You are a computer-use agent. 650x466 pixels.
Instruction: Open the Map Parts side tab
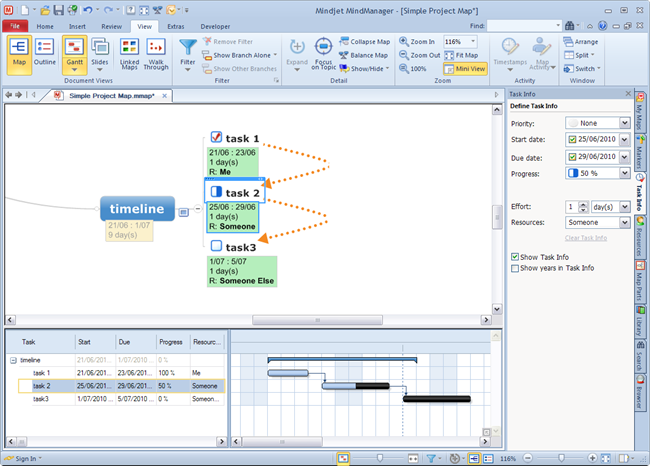click(x=640, y=282)
